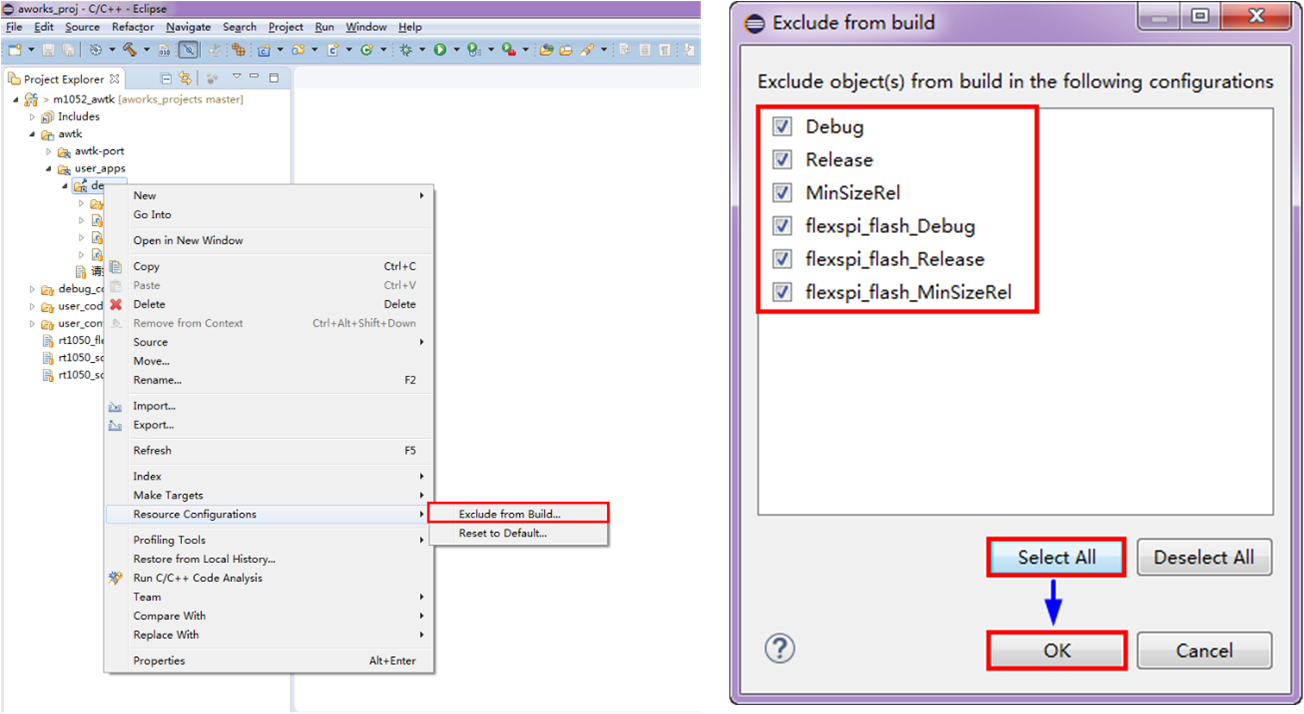Click the Build hammer icon in toolbar
Viewport: 1304px width, 714px height.
(129, 49)
